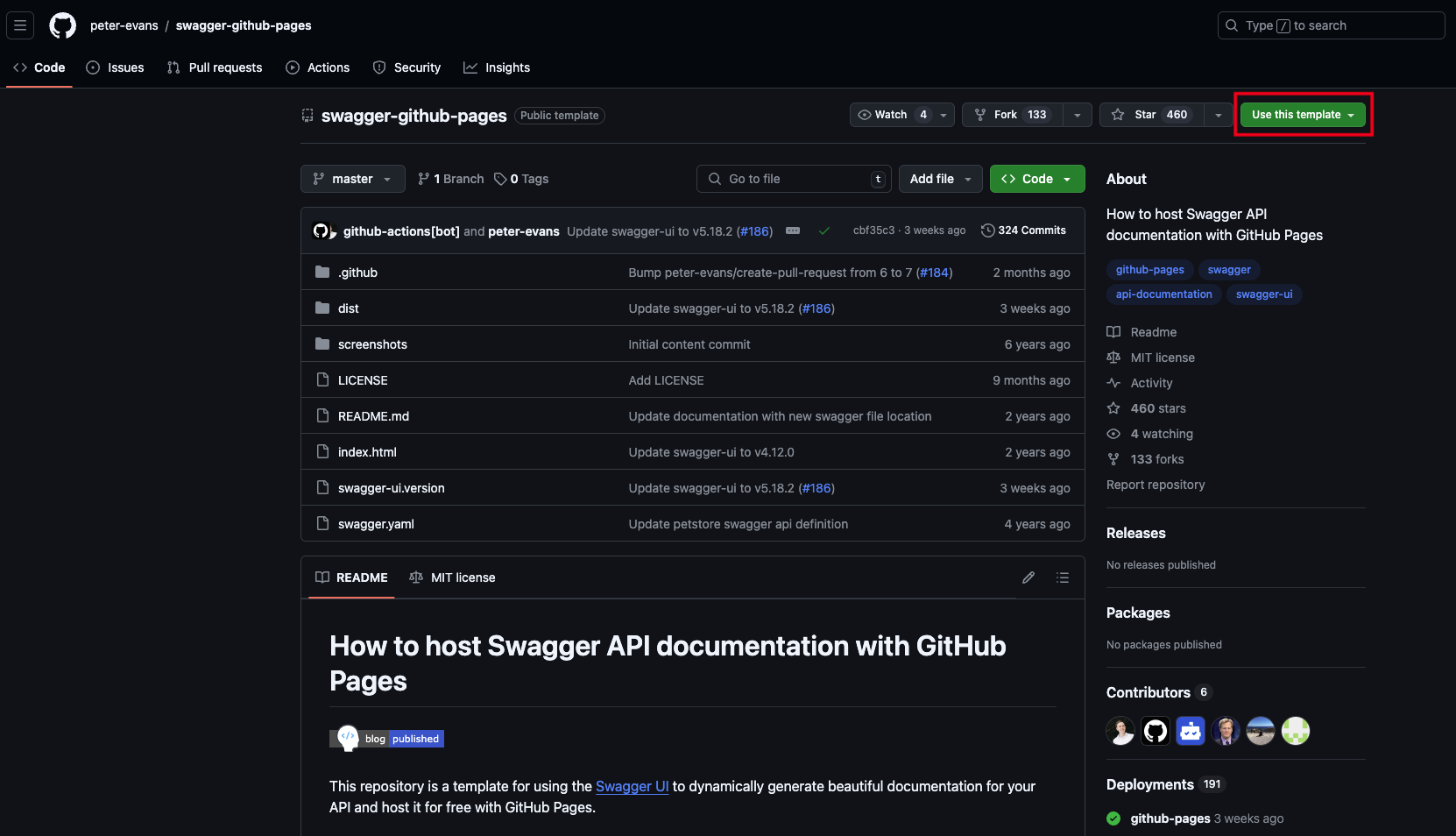1456x836 pixels.
Task: Open the dist folder
Action: 349,308
